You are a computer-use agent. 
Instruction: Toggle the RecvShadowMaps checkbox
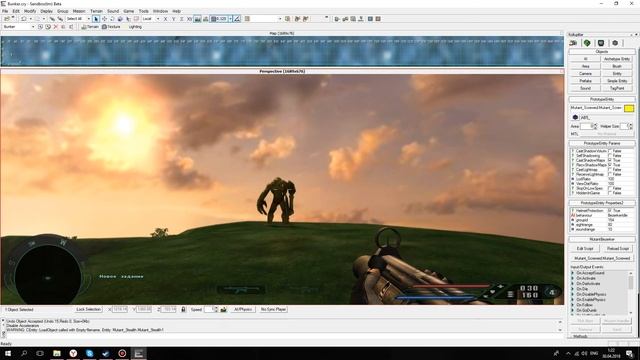point(610,165)
